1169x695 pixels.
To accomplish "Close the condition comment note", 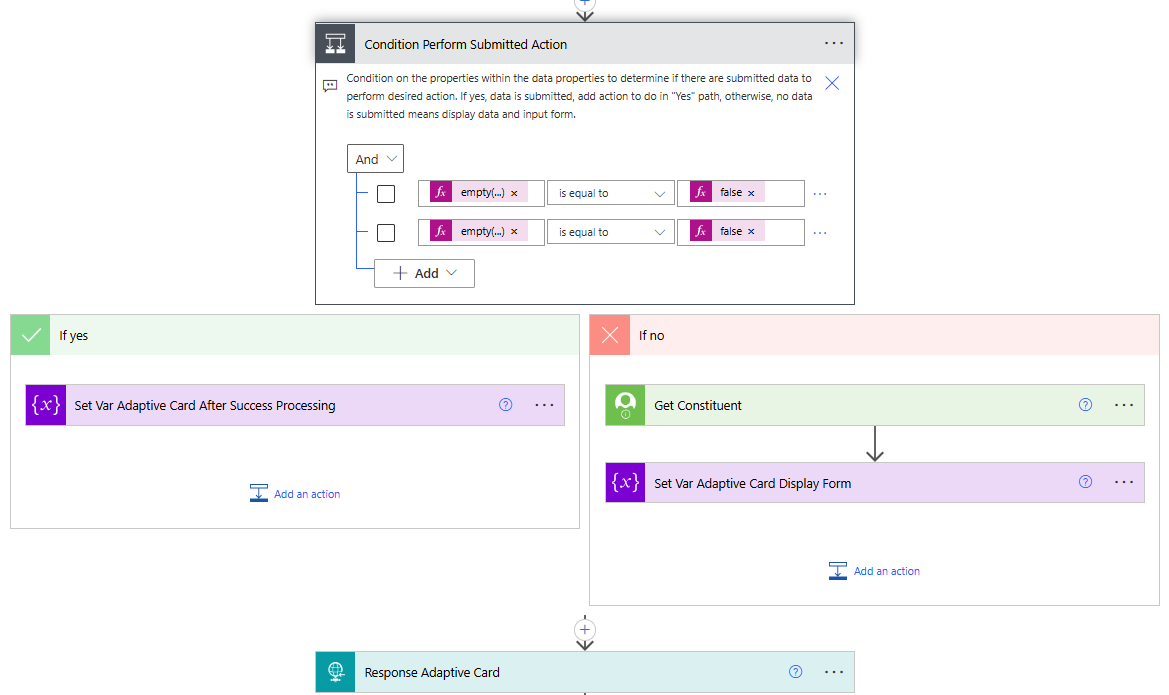I will (832, 83).
